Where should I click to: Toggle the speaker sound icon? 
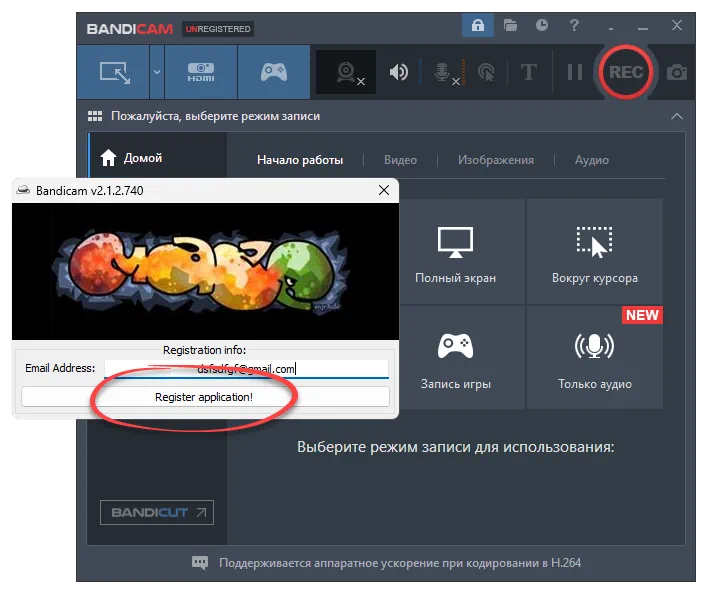click(x=398, y=72)
